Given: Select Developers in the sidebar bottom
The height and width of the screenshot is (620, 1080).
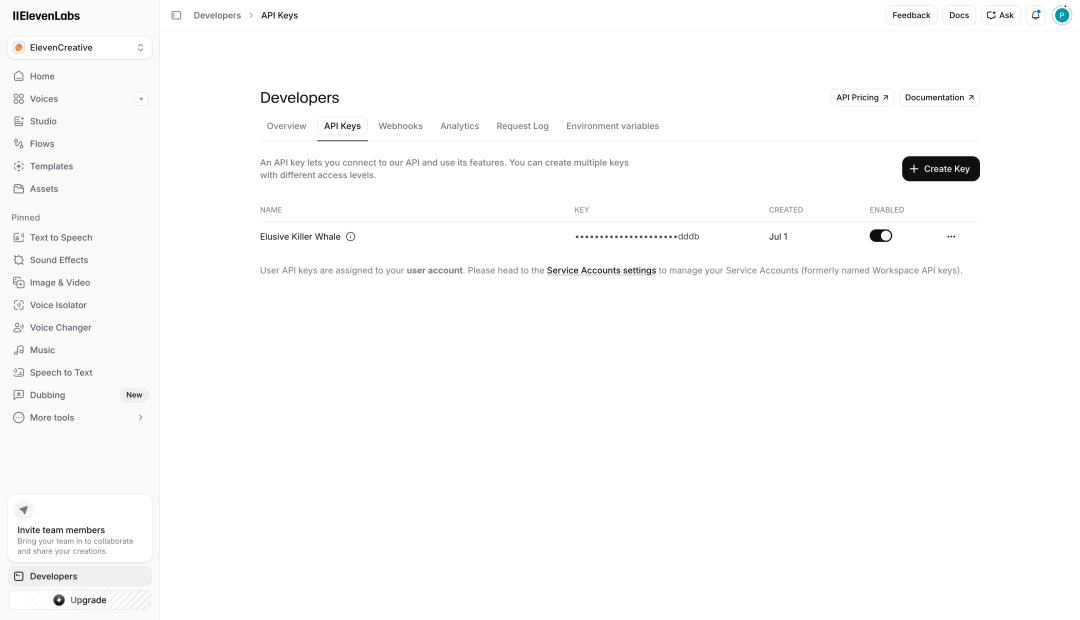Looking at the screenshot, I should click(x=80, y=577).
